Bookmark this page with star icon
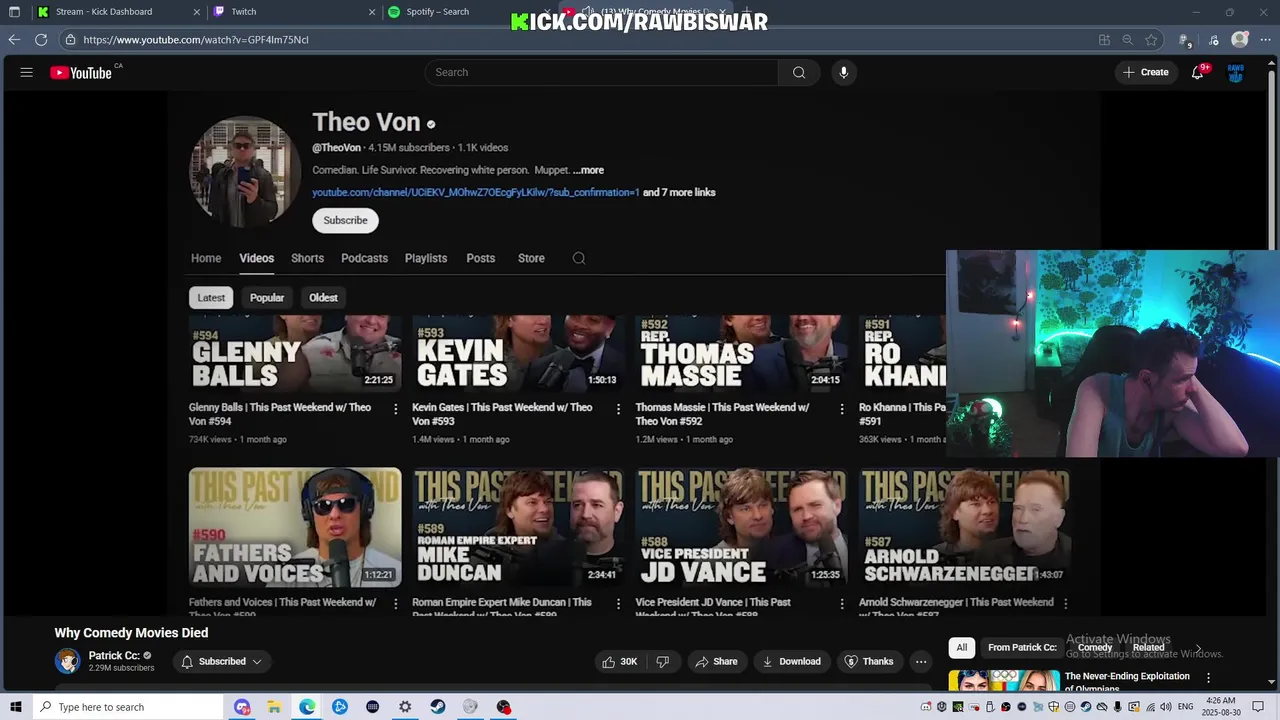The width and height of the screenshot is (1280, 720). (x=1152, y=40)
